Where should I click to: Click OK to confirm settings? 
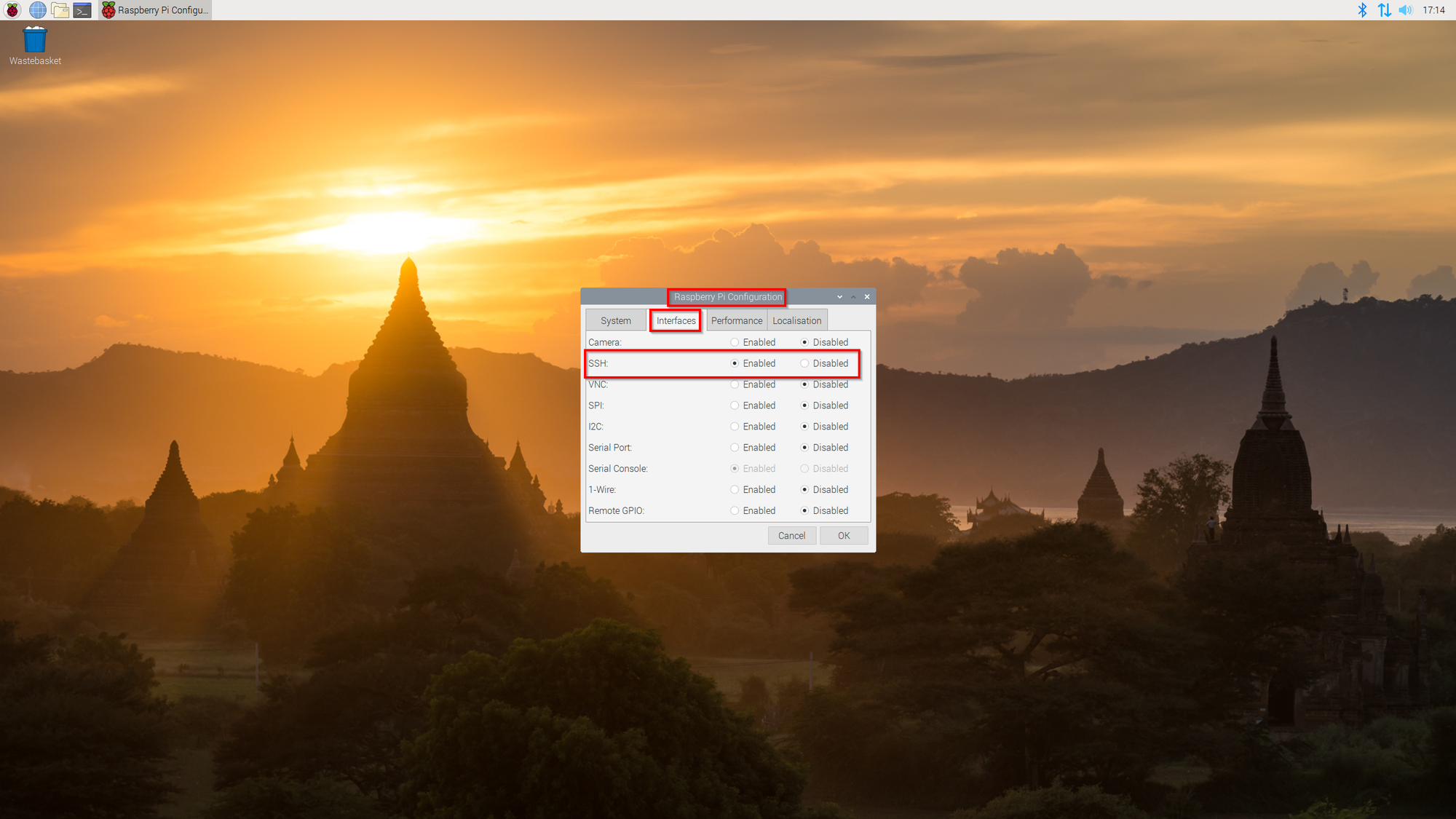(843, 535)
